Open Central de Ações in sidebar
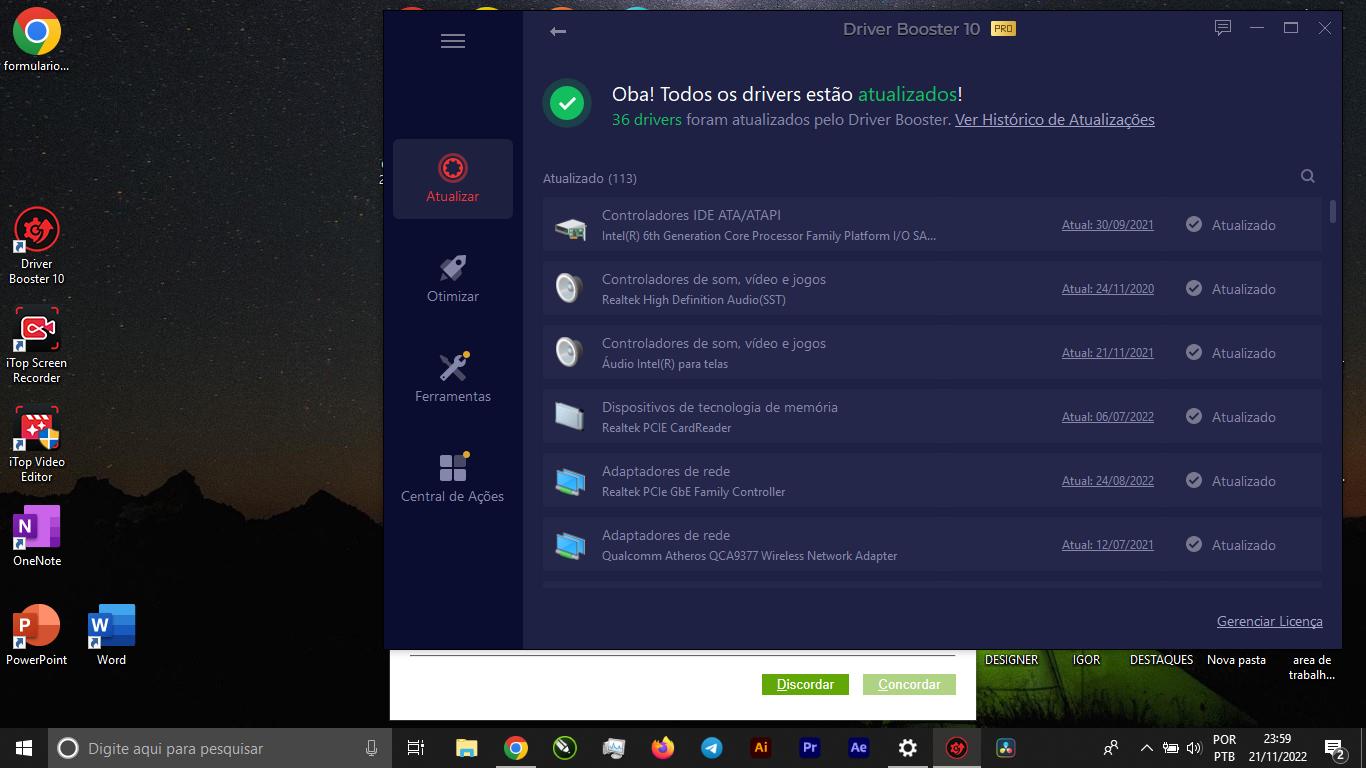Image resolution: width=1366 pixels, height=768 pixels. pos(453,477)
